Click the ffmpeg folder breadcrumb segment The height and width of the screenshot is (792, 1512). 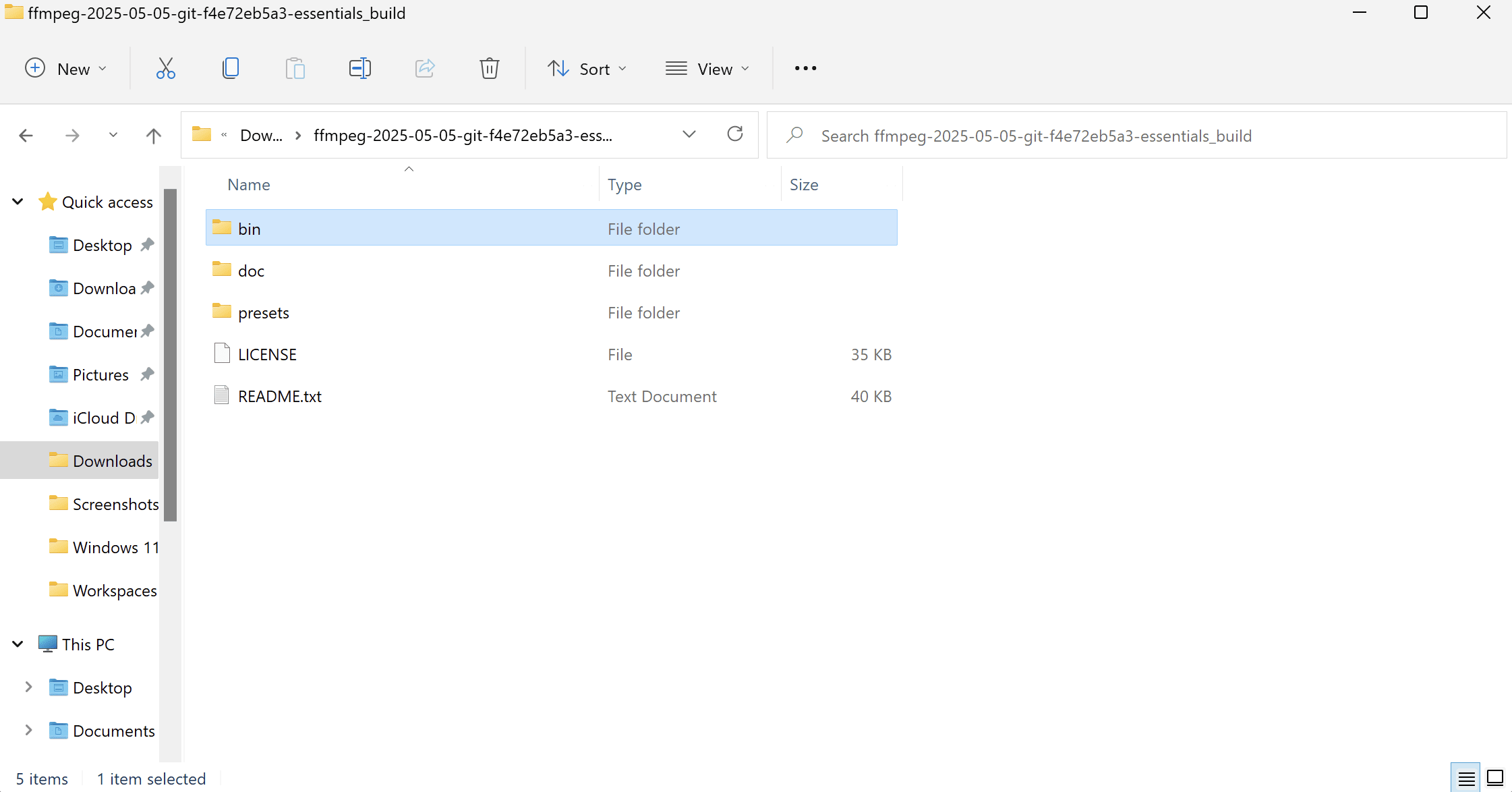point(463,136)
